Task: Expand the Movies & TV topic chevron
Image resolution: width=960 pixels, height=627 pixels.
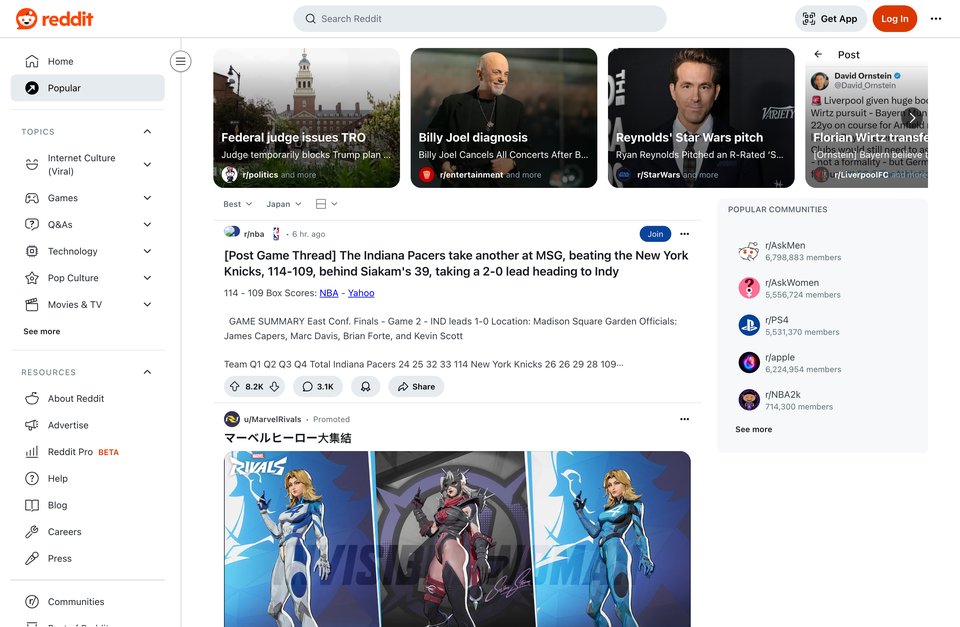Action: pos(147,304)
